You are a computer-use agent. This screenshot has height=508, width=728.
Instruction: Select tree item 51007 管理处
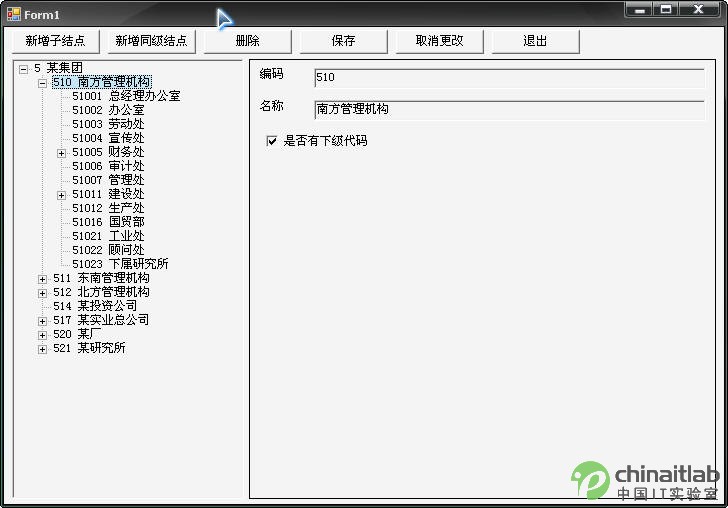tap(108, 180)
